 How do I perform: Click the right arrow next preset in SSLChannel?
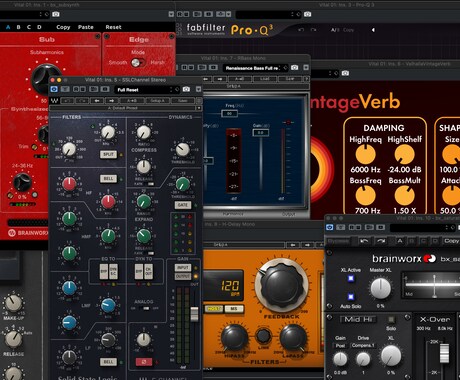click(111, 100)
